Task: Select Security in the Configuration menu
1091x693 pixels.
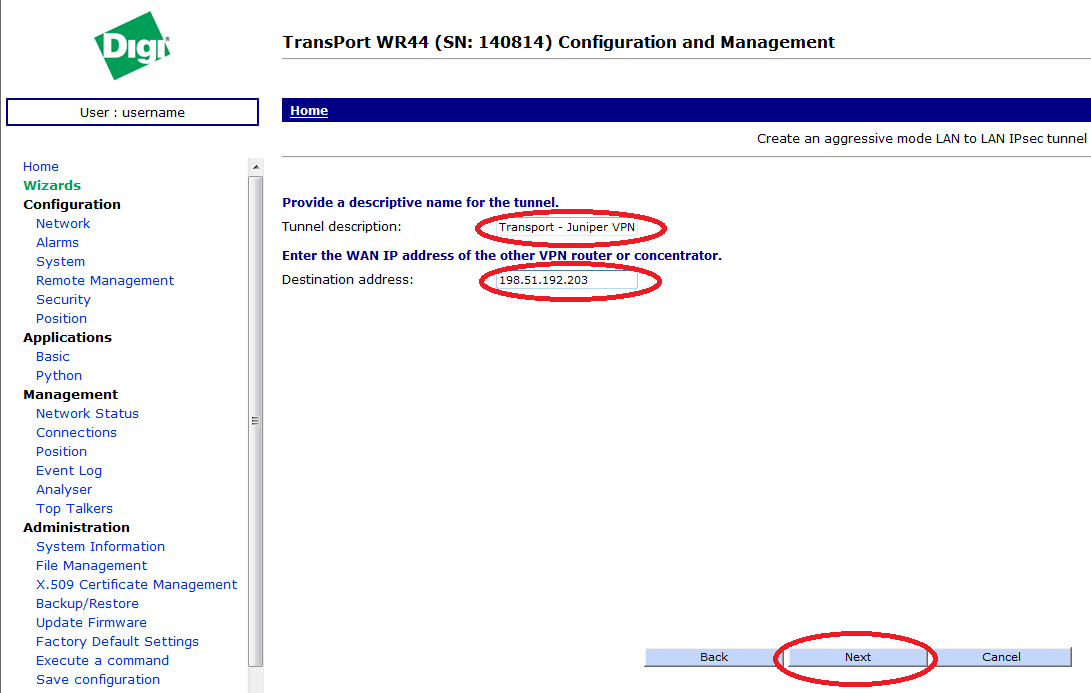Action: (x=63, y=299)
